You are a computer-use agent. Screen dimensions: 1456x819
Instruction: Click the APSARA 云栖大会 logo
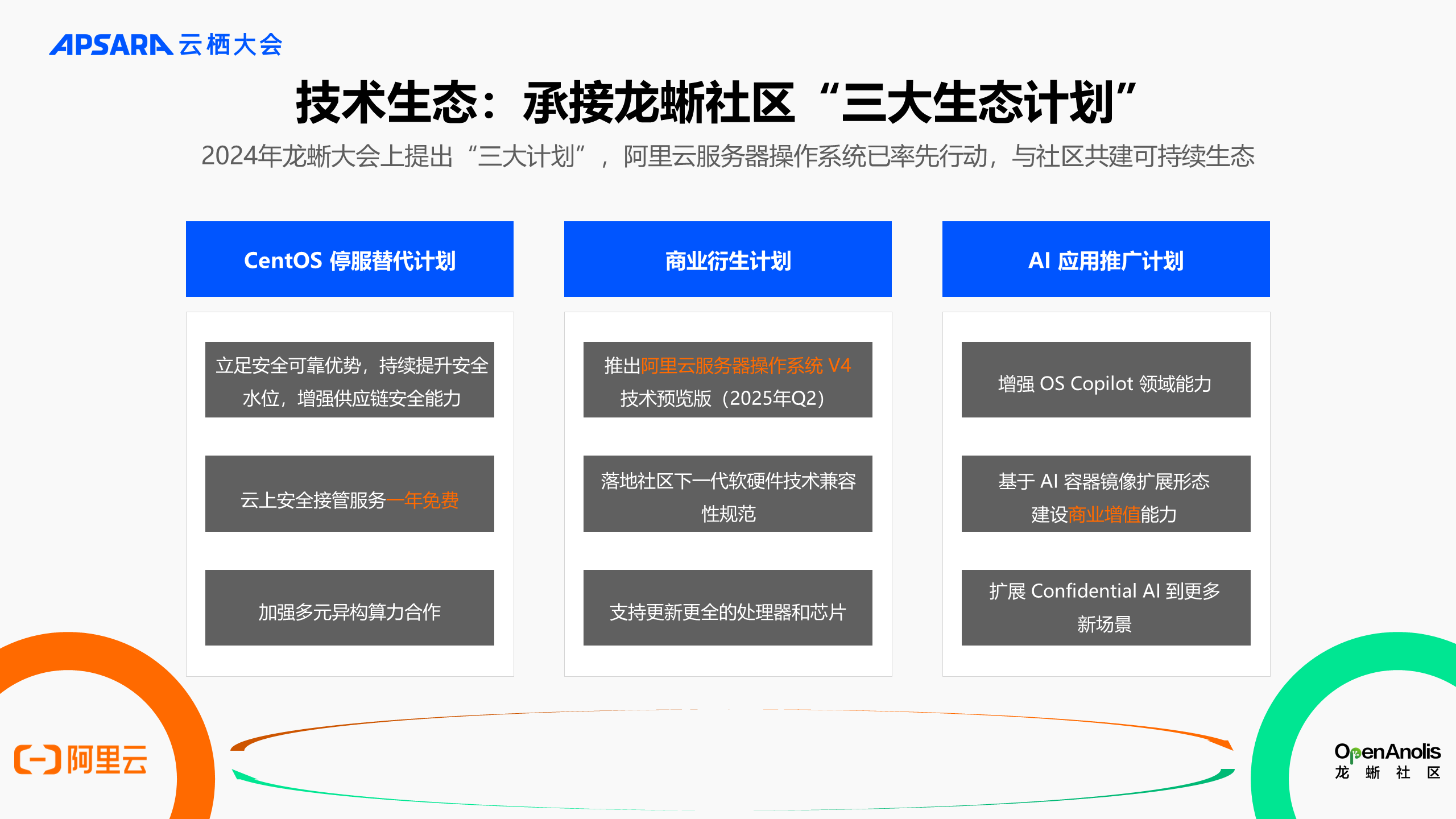[x=166, y=44]
